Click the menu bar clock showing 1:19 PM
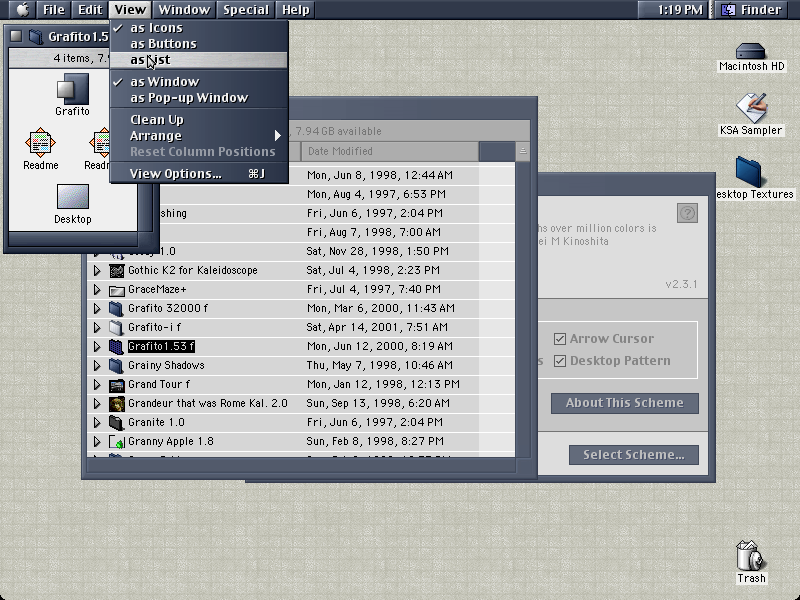The width and height of the screenshot is (800, 600). tap(680, 9)
